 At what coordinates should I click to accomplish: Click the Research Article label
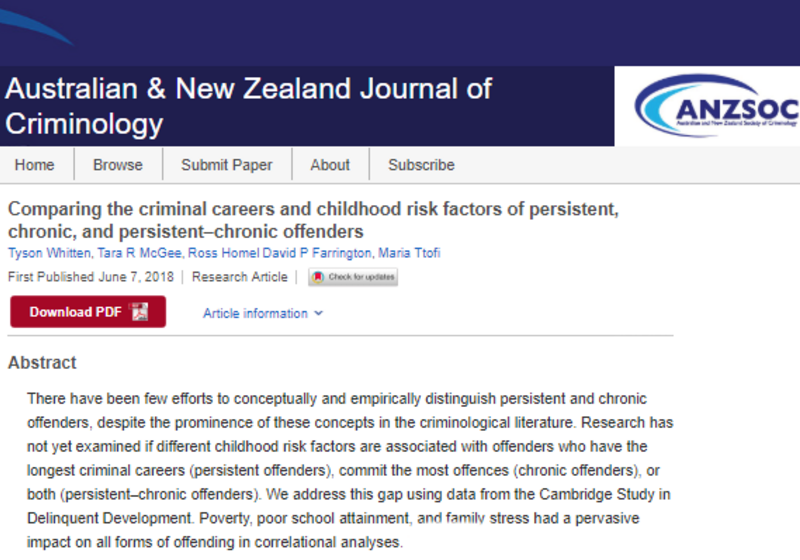[x=239, y=277]
